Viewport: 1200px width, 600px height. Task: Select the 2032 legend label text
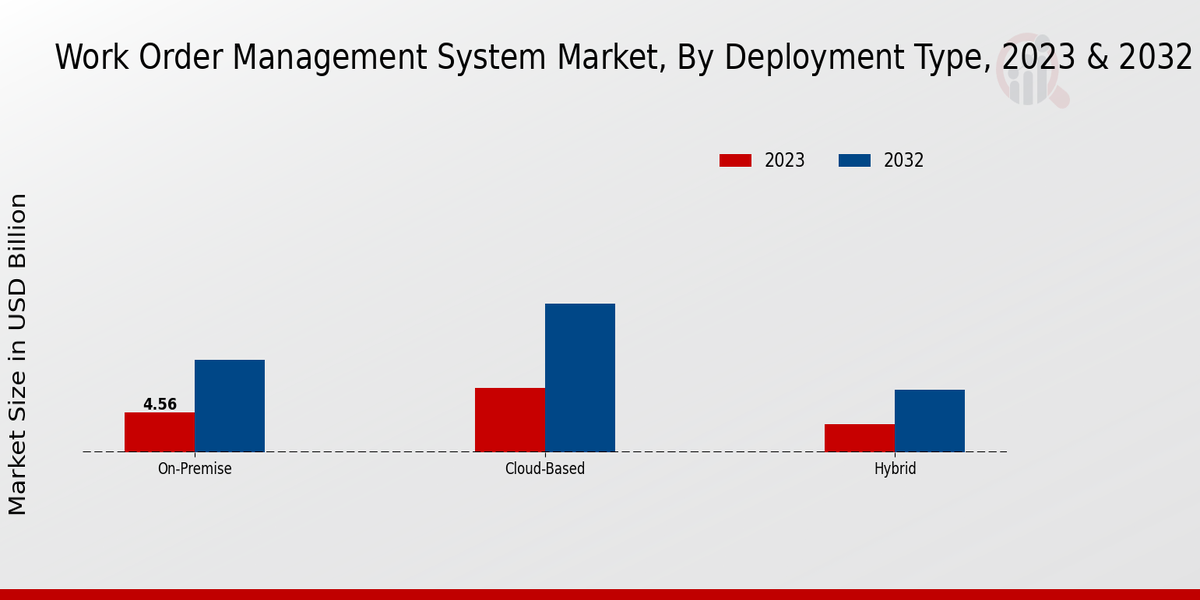(903, 160)
